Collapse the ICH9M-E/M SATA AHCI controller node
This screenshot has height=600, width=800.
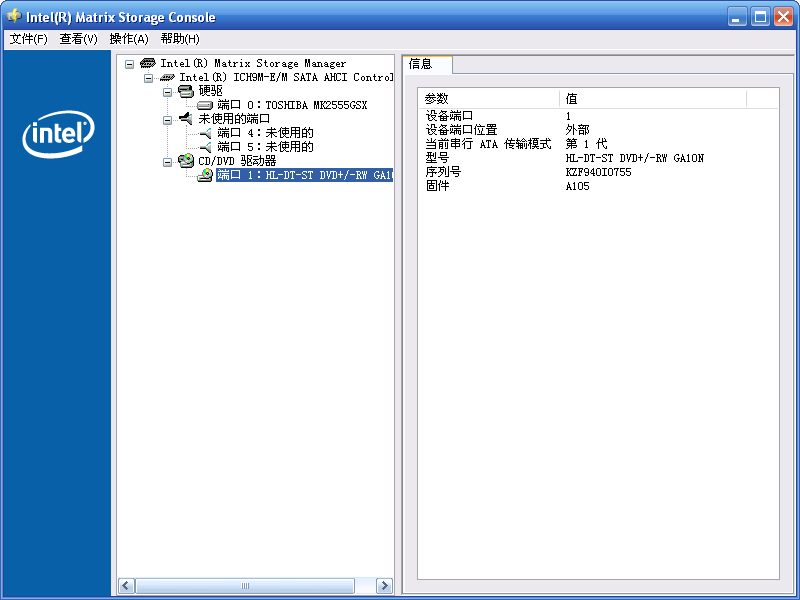(x=148, y=78)
